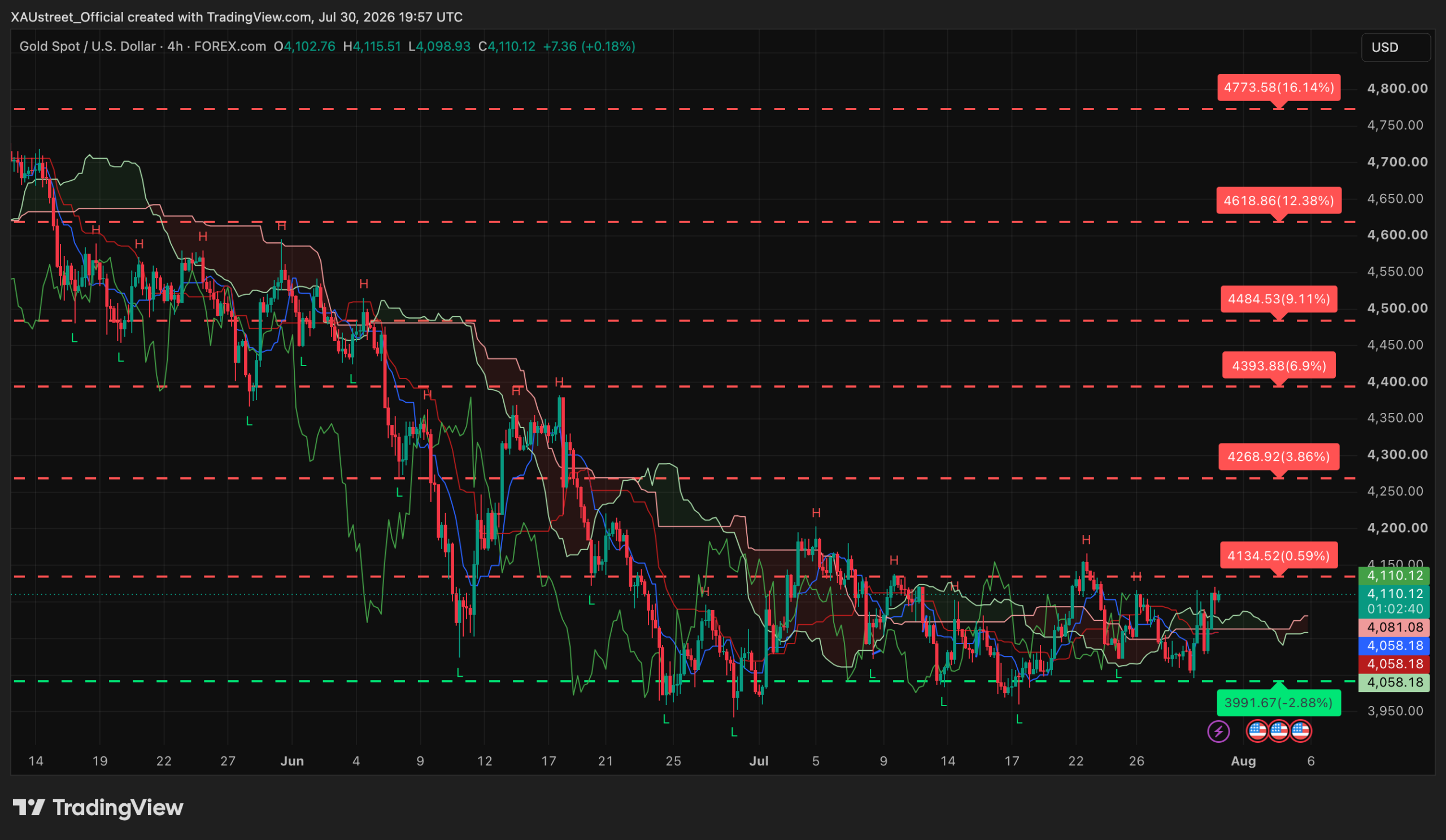Click the Aug label on time axis
This screenshot has height=840, width=1446.
tap(1243, 761)
